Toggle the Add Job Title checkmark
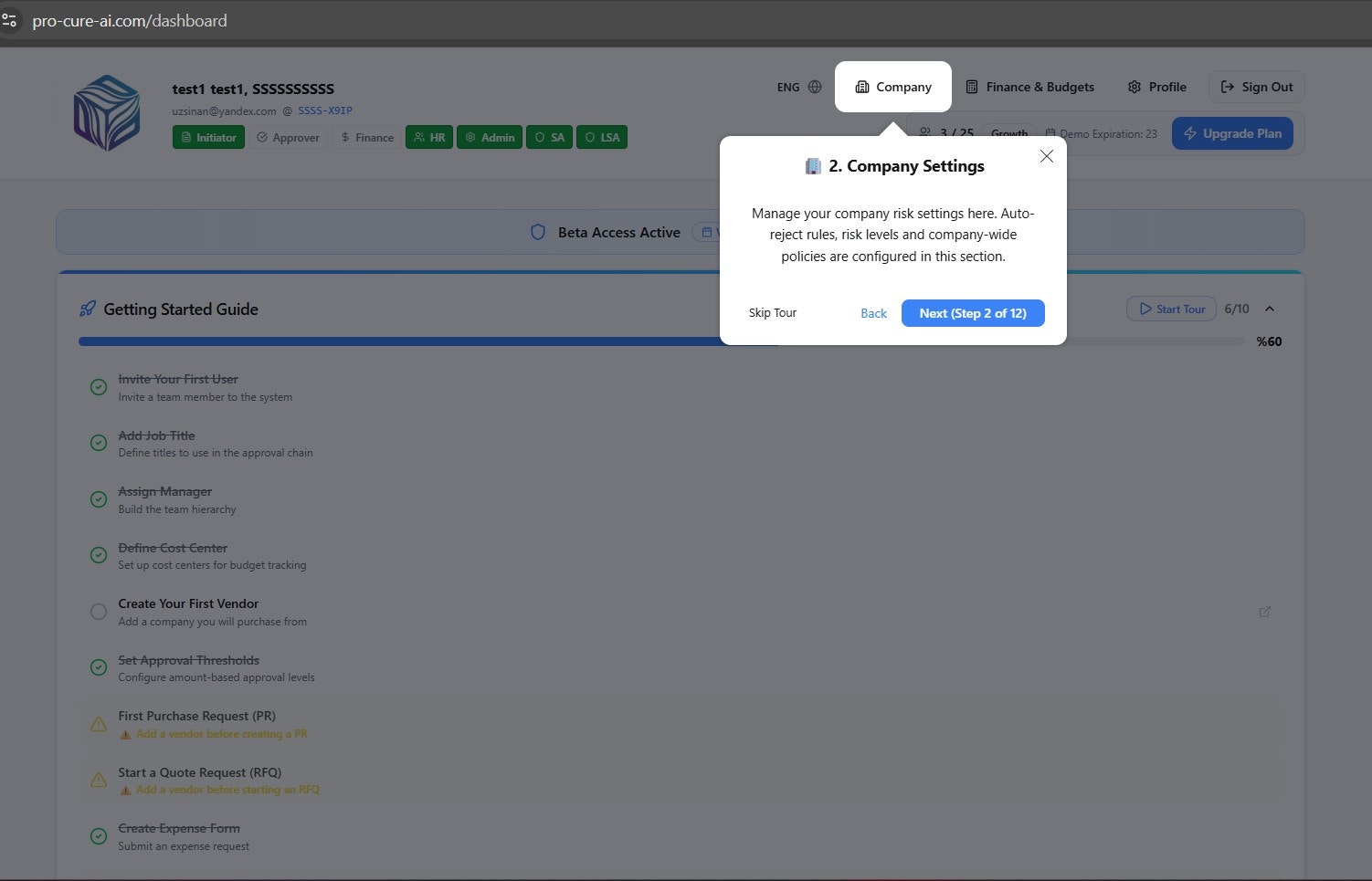 coord(99,443)
